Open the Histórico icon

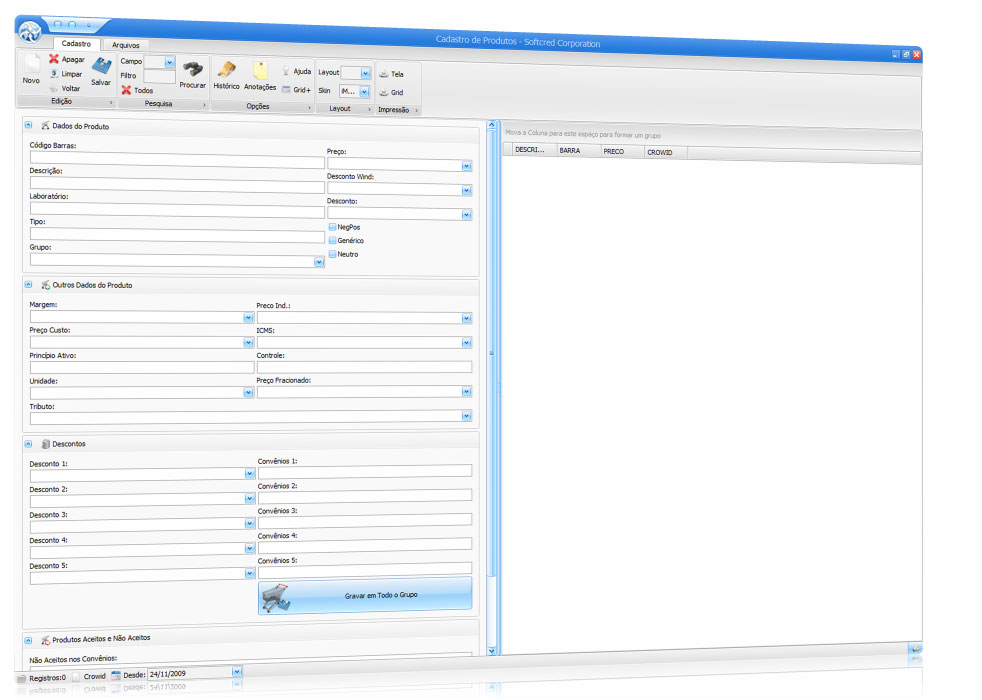pos(226,70)
